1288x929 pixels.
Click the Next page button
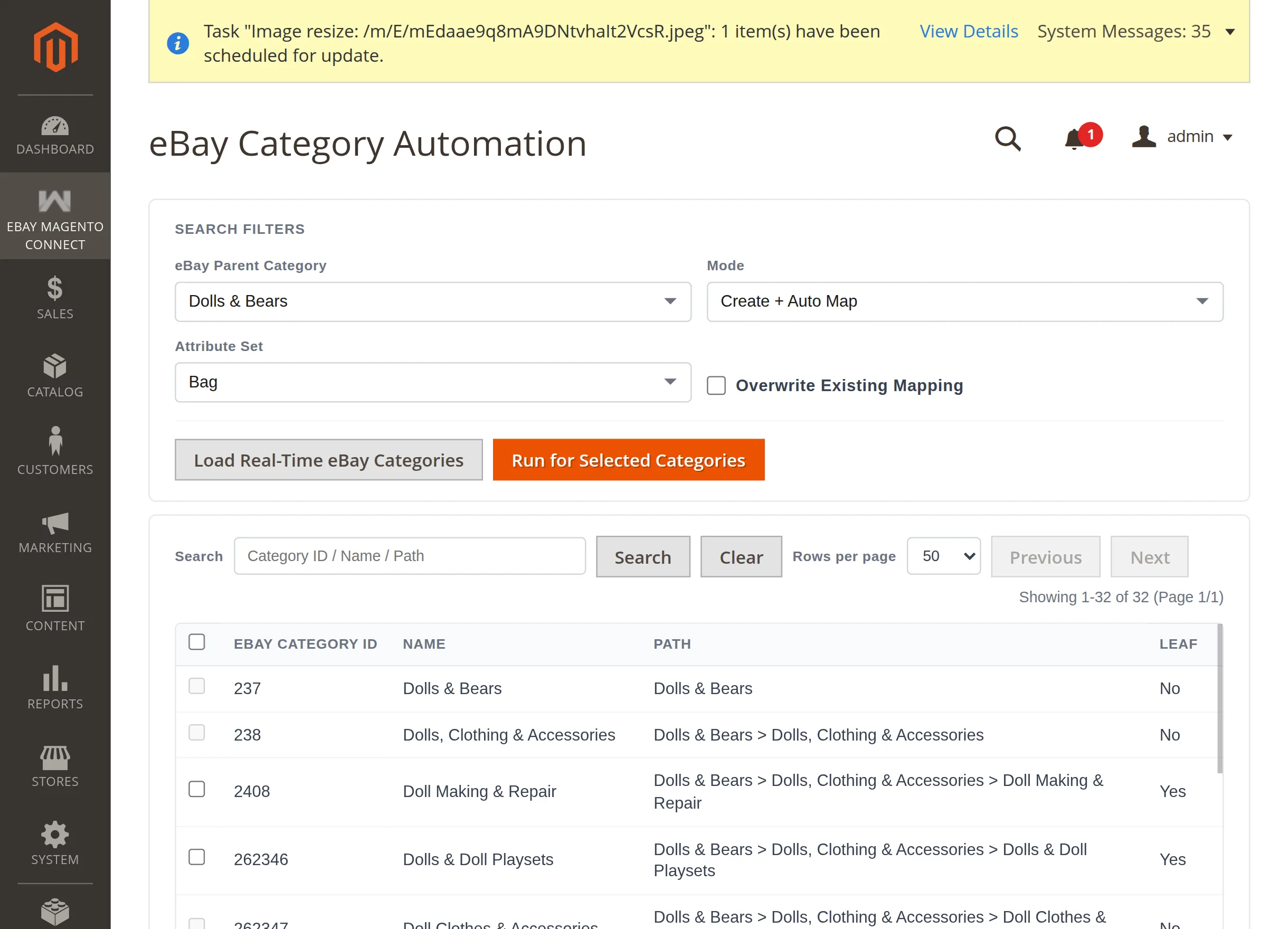(x=1149, y=556)
